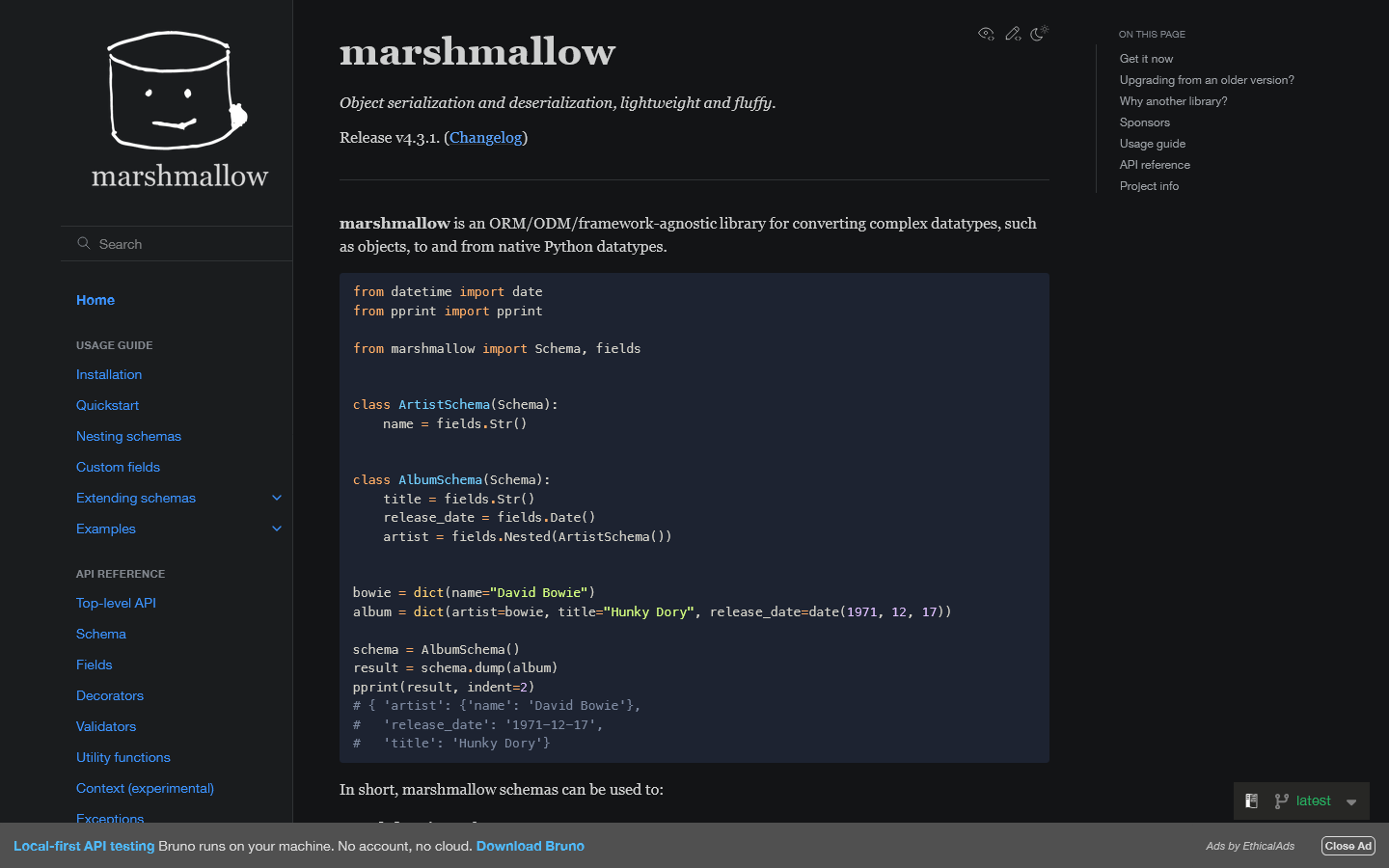Jump to Get it now section
This screenshot has width=1389, height=868.
[x=1146, y=59]
